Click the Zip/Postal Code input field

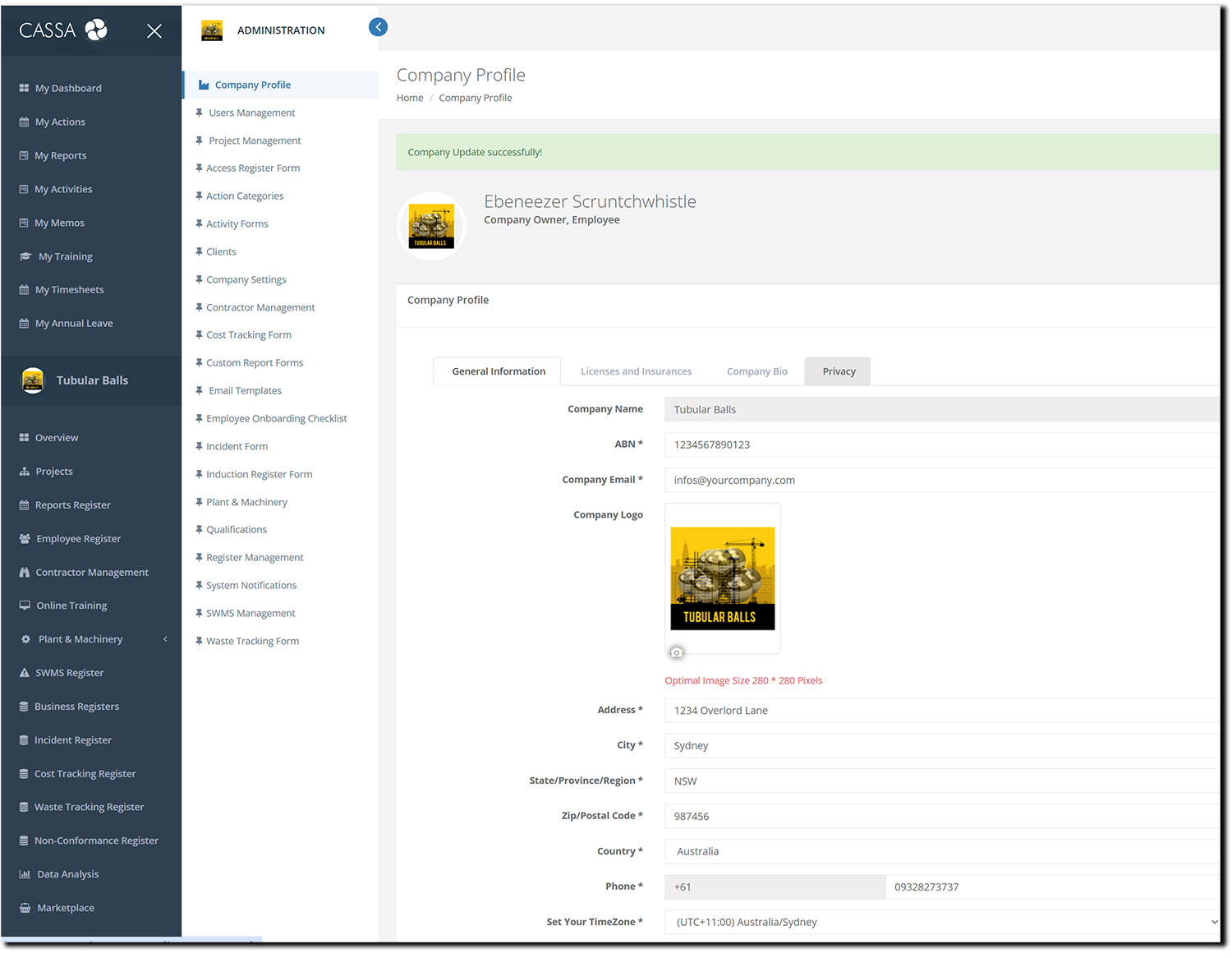point(942,817)
